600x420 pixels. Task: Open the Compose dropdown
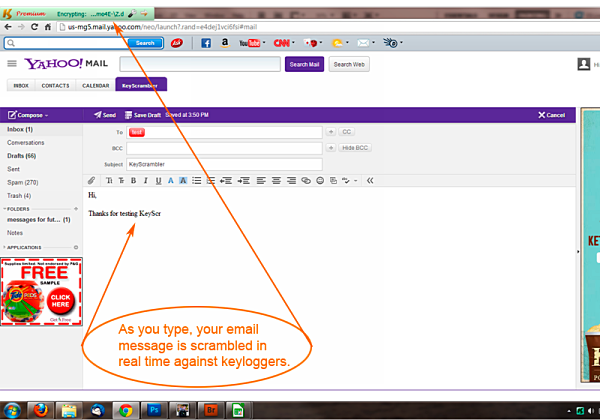[30, 115]
